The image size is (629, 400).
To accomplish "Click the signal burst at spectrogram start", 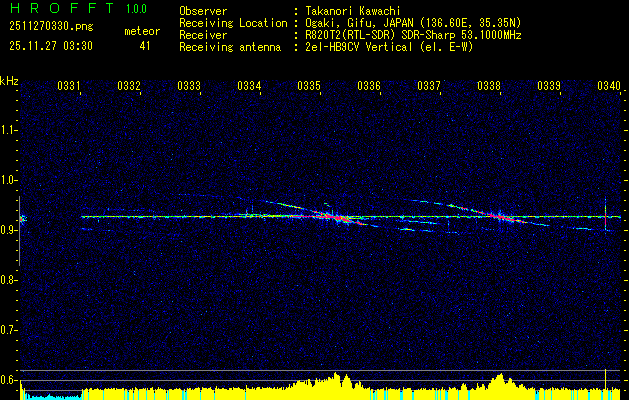I will tap(22, 219).
